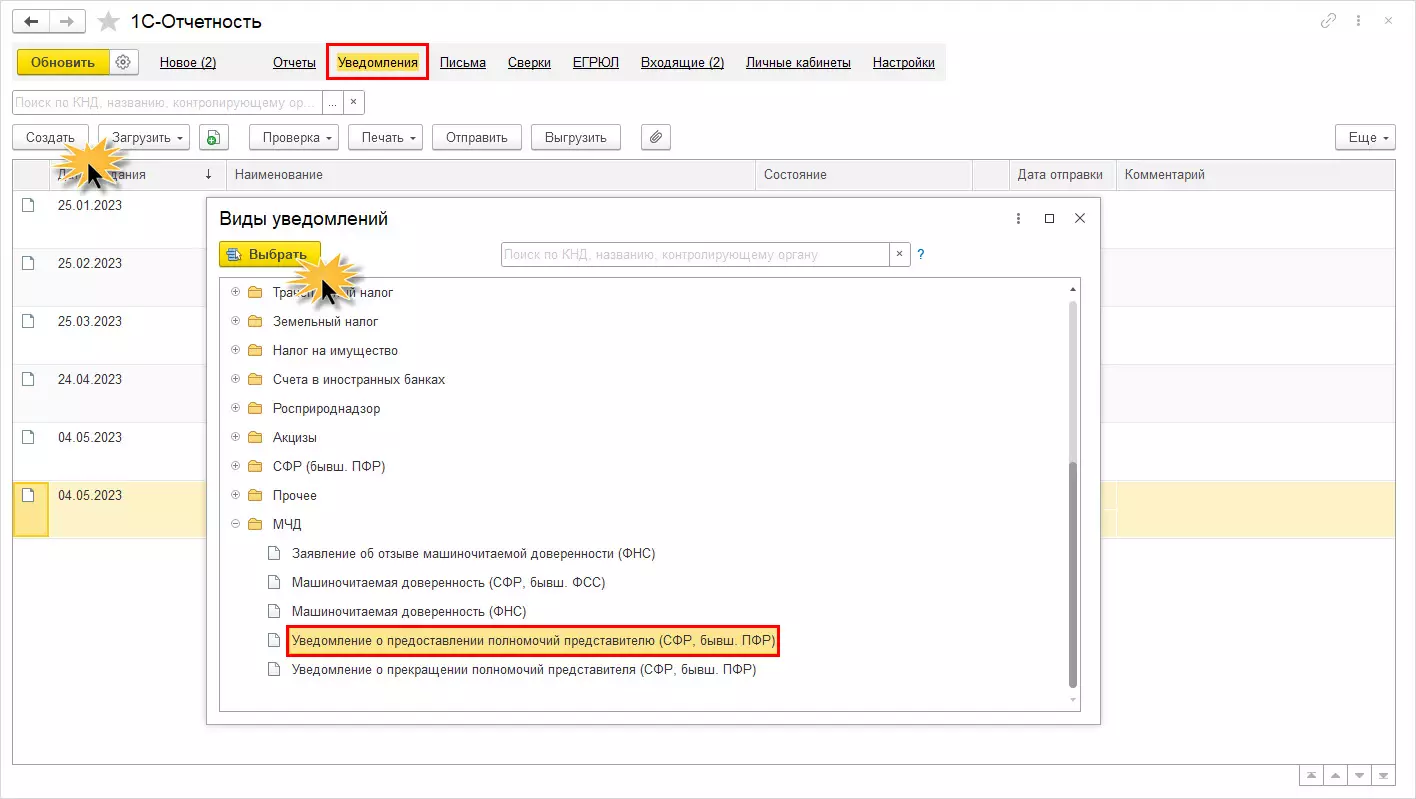This screenshot has width=1416, height=799.
Task: Switch to the ЕГРЮЛ tab
Action: click(x=596, y=62)
